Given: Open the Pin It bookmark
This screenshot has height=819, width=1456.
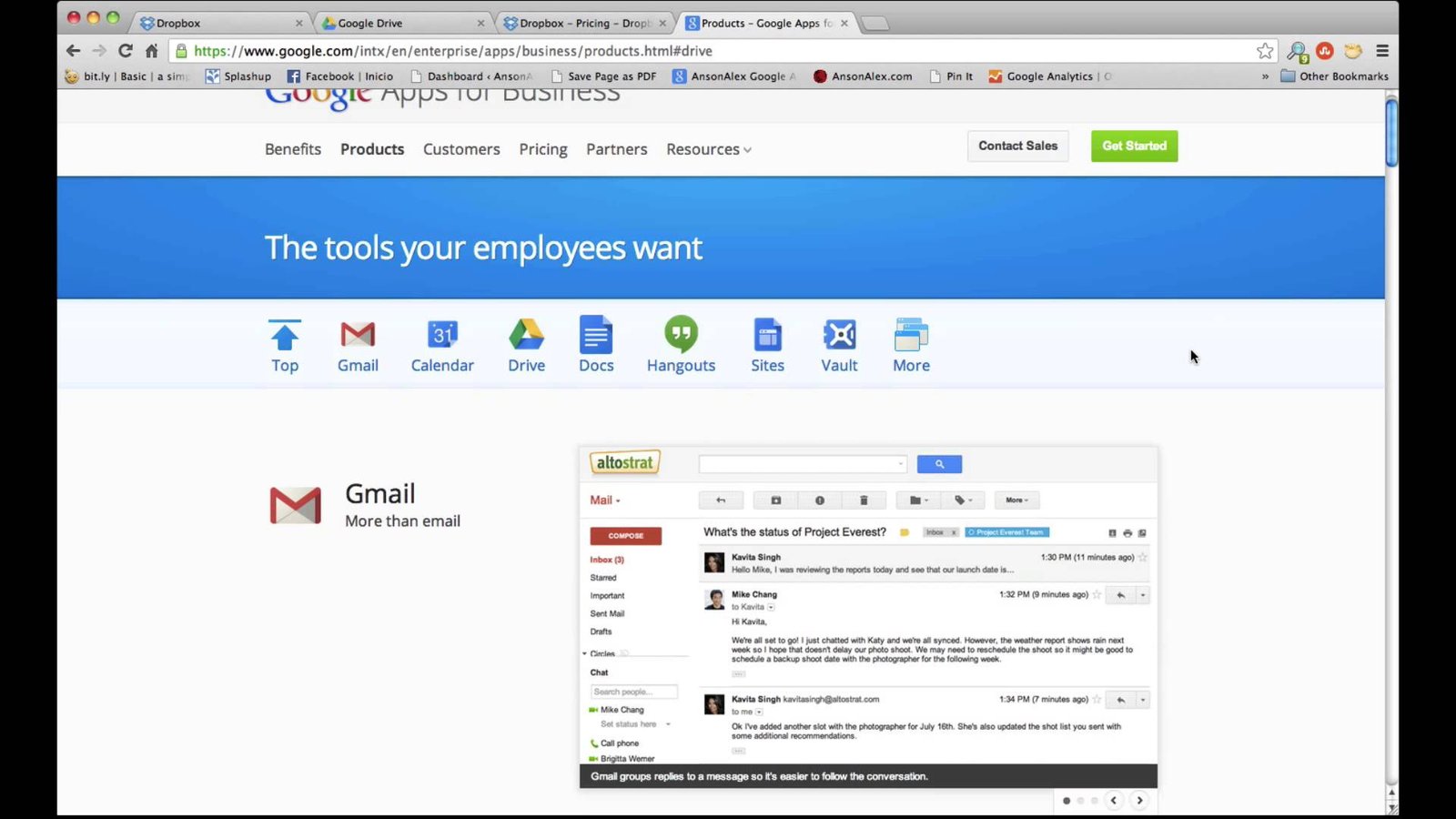Looking at the screenshot, I should click(951, 76).
